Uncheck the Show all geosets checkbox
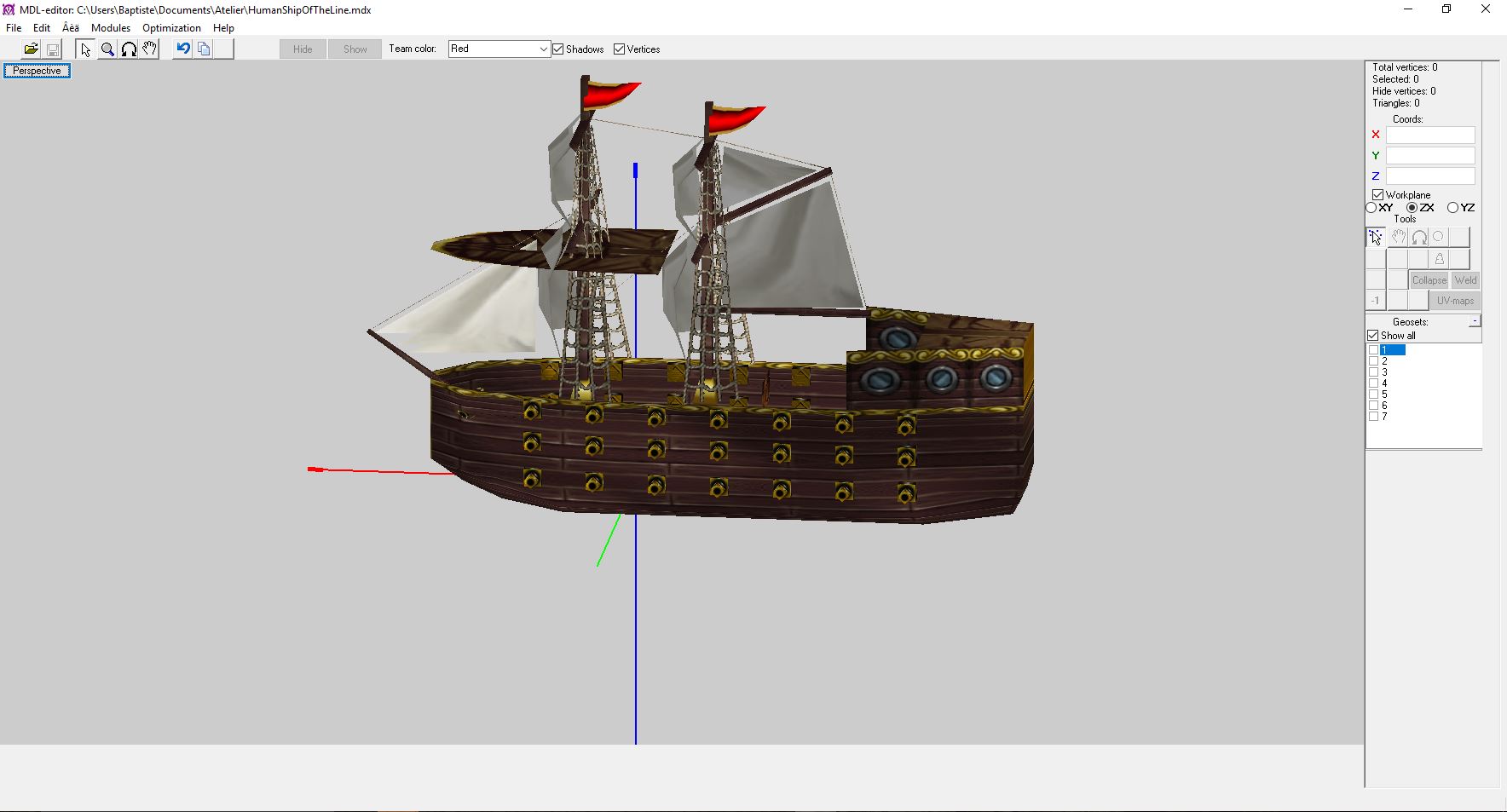This screenshot has height=812, width=1507. (1373, 336)
